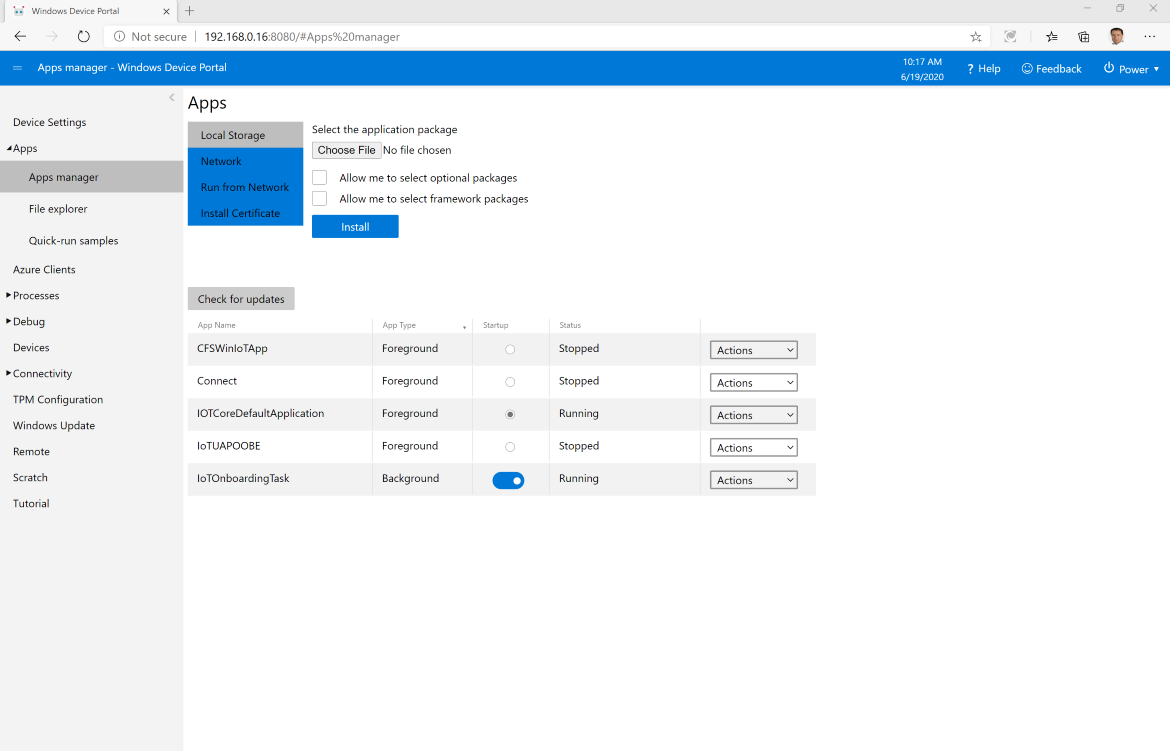Viewport: 1170px width, 751px height.
Task: Check Allow me to select framework packages
Action: point(319,199)
